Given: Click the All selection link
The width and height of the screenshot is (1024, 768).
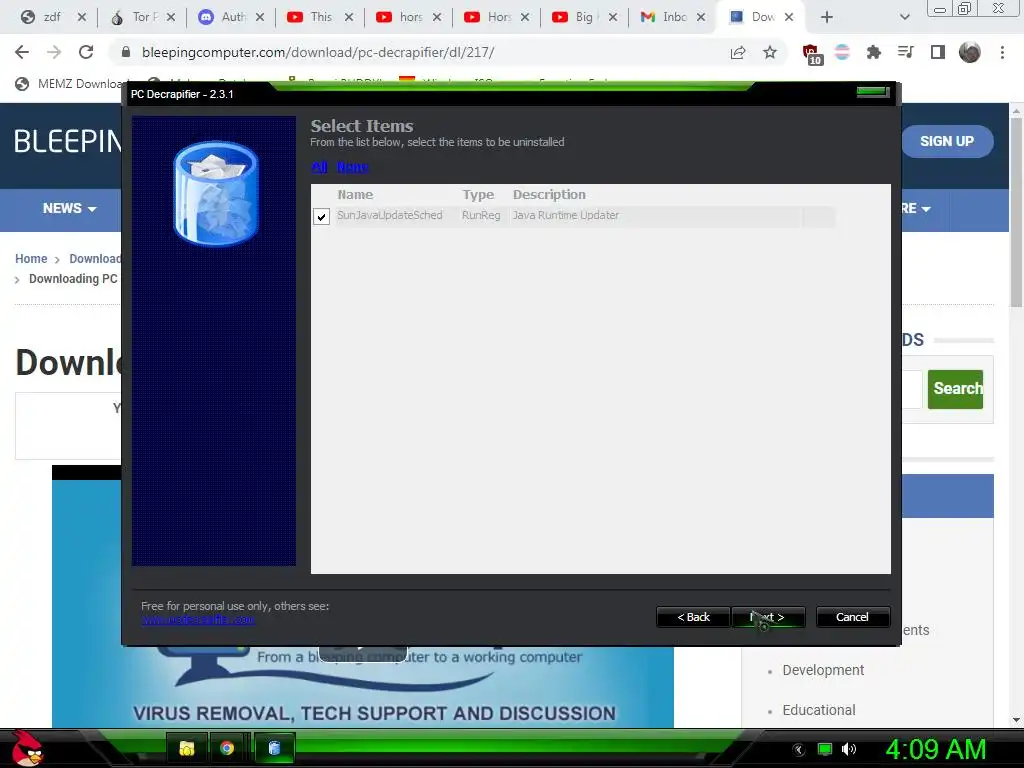Looking at the screenshot, I should point(319,167).
